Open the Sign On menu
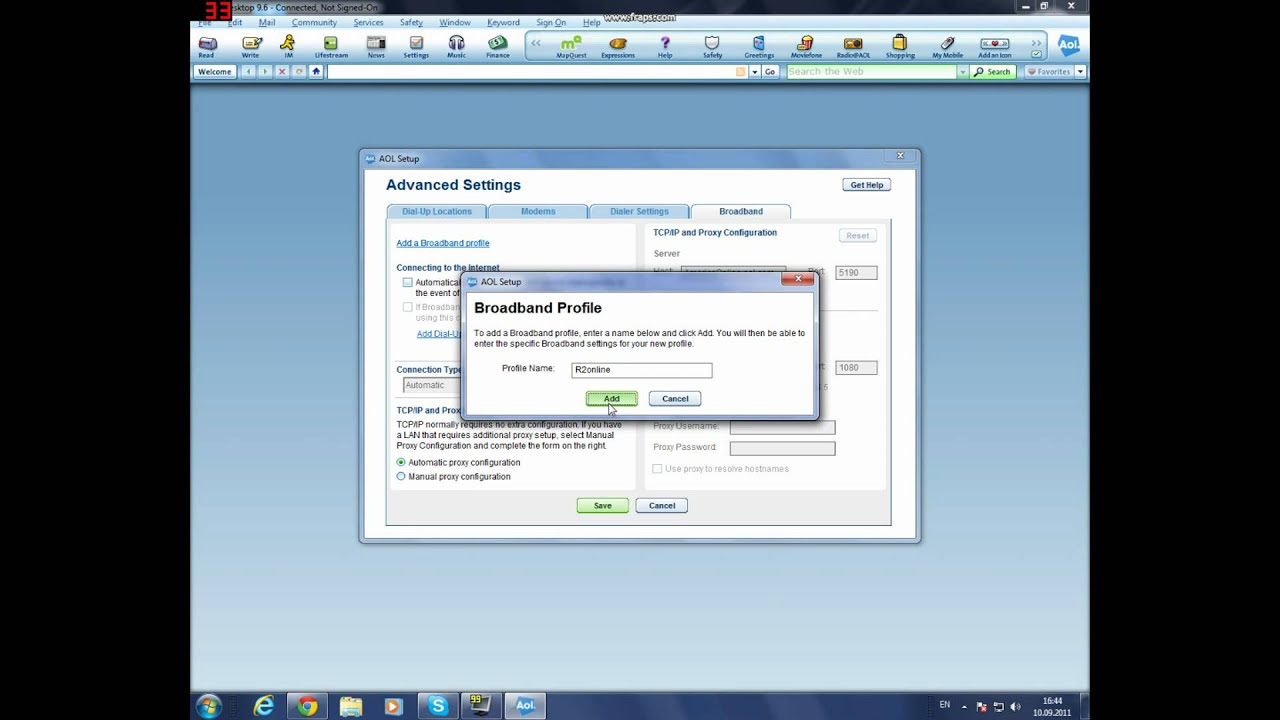 click(551, 22)
